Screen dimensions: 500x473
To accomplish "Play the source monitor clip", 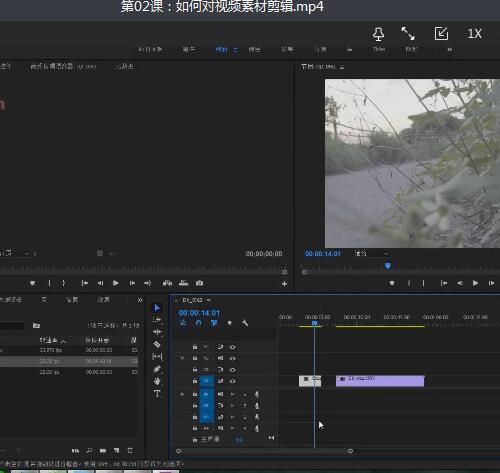I will [x=116, y=283].
